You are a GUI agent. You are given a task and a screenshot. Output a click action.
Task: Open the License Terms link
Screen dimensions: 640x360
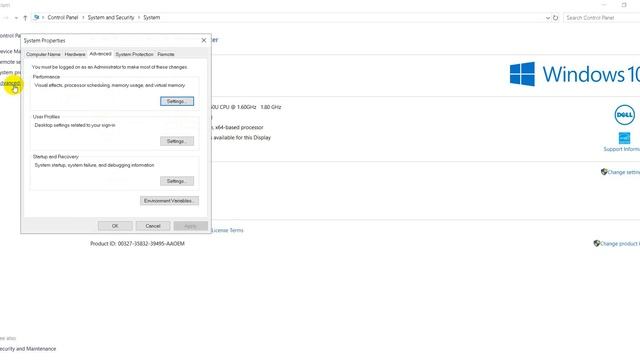click(227, 230)
